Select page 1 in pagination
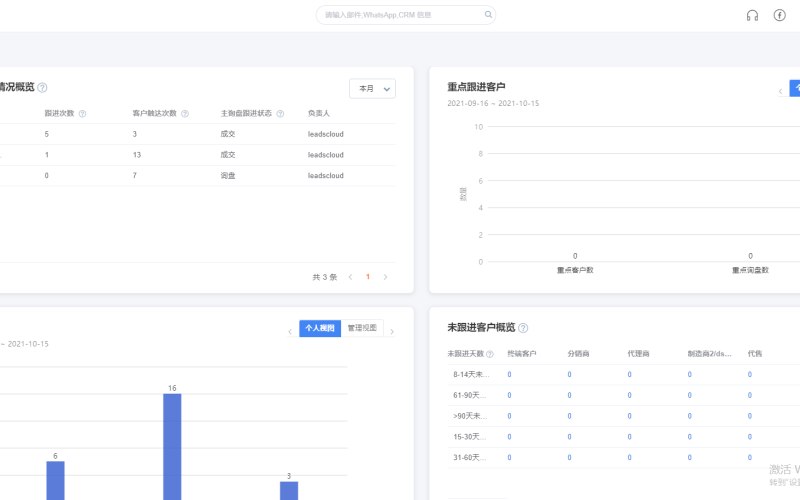 [368, 277]
